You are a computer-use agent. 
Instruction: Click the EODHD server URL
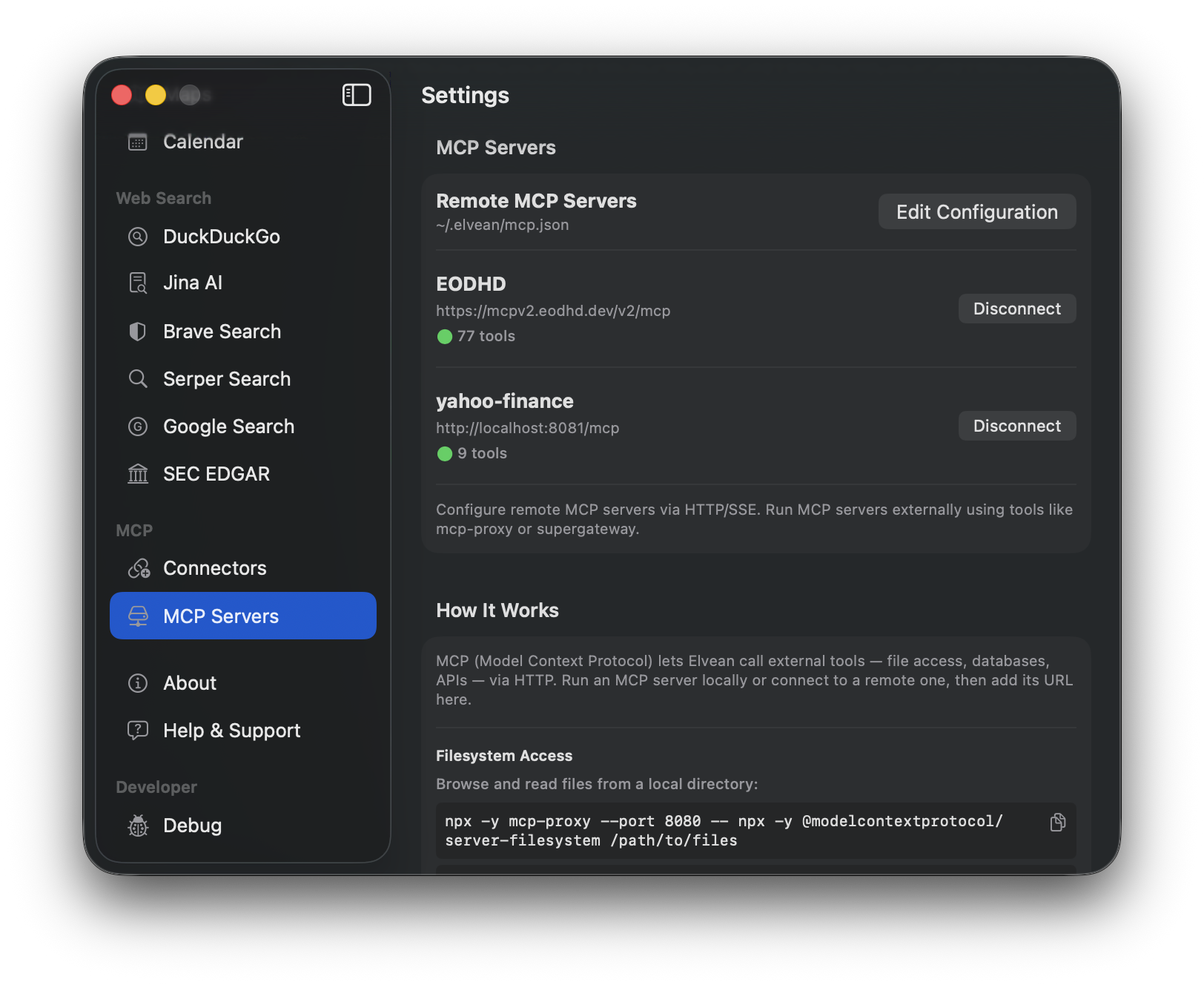click(x=553, y=311)
